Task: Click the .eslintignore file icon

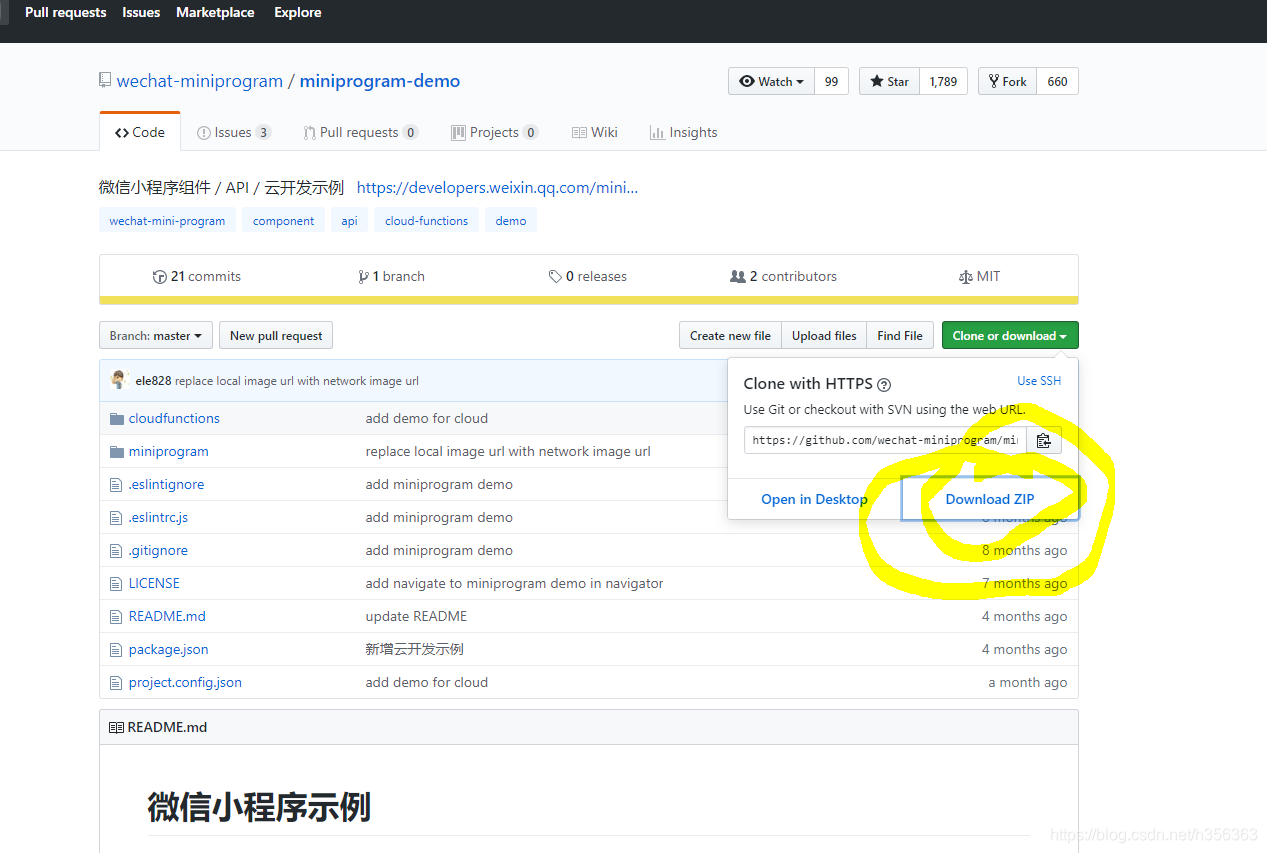Action: (116, 484)
